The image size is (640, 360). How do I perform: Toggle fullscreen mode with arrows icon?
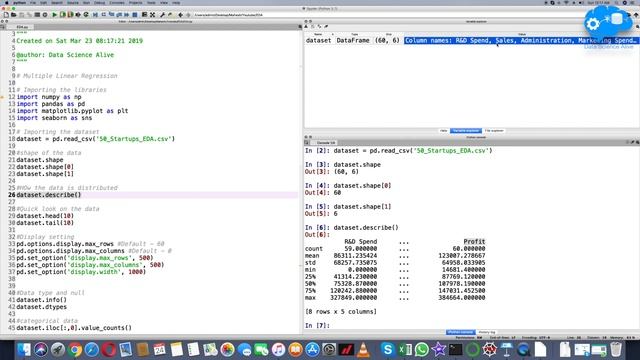[153, 15]
